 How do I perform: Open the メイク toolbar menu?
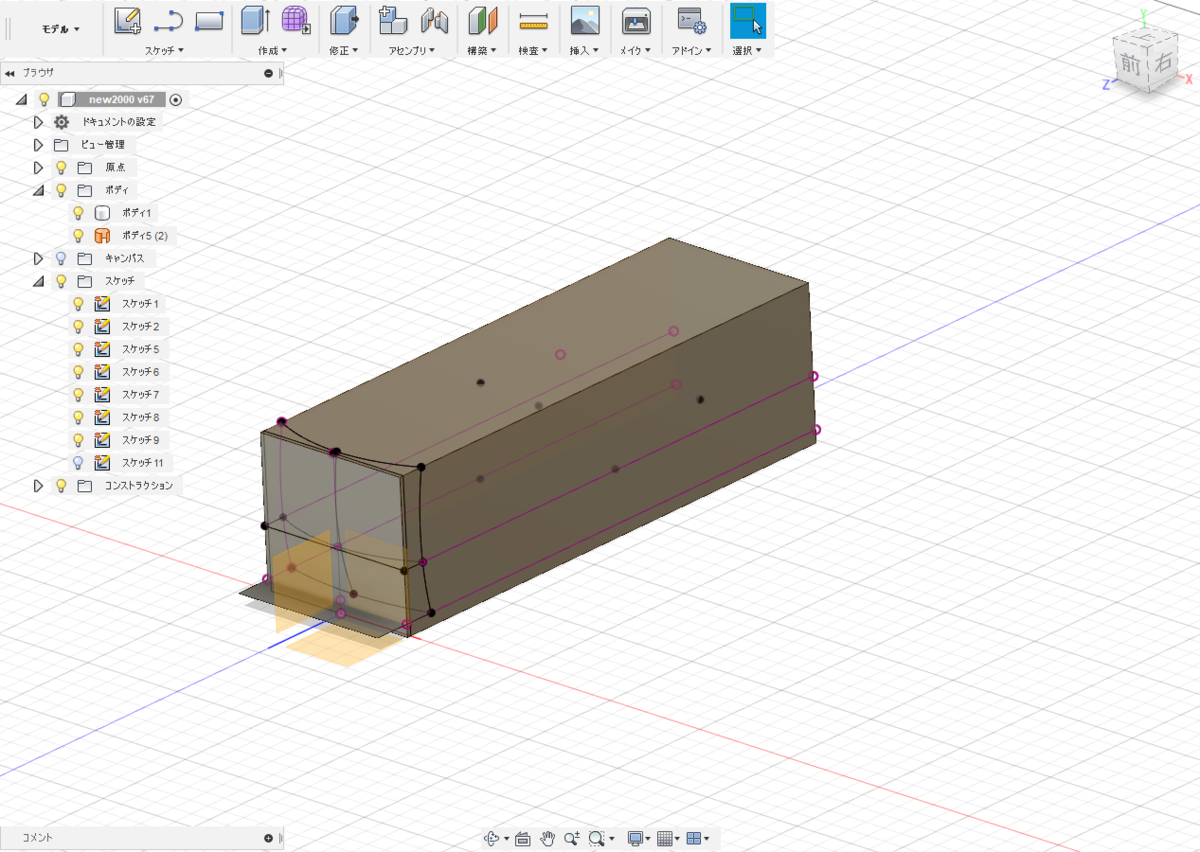635,50
